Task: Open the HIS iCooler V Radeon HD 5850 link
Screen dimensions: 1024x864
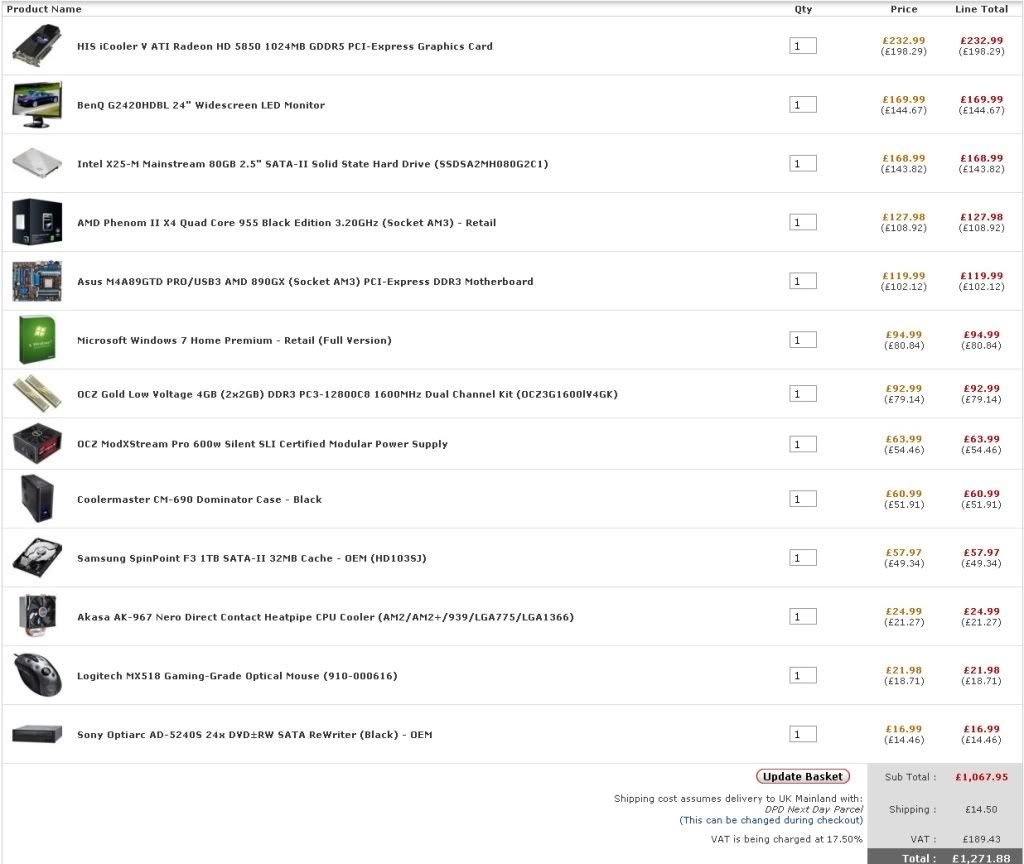Action: pyautogui.click(x=285, y=46)
